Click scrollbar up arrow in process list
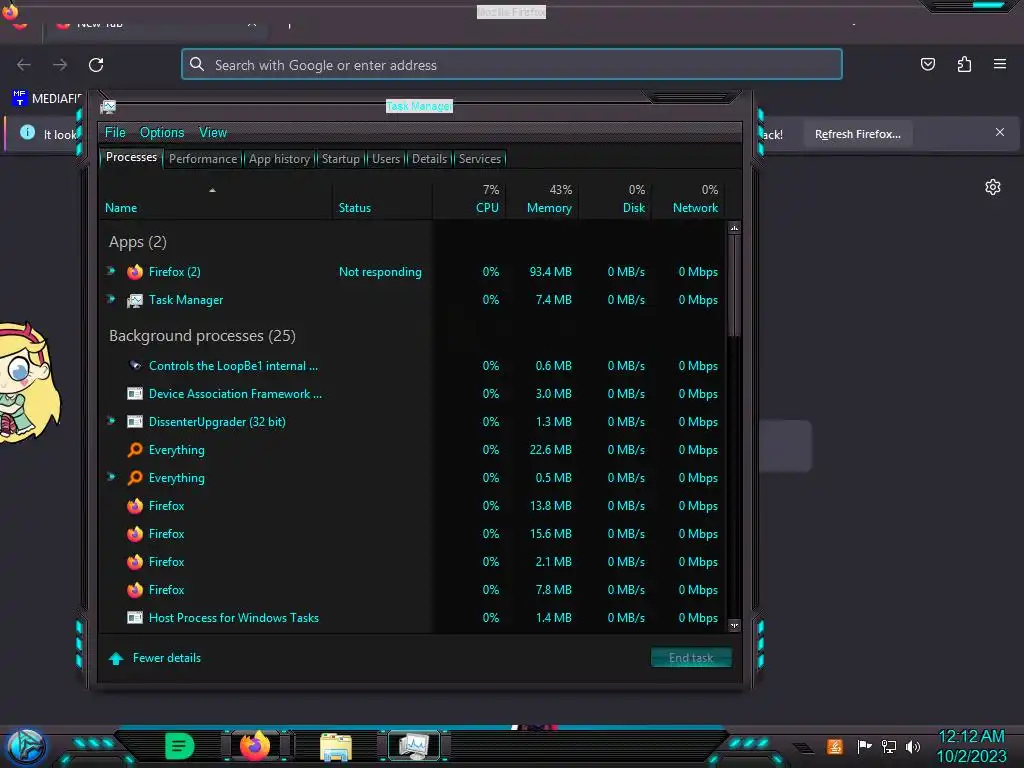Viewport: 1024px width, 768px height. click(x=734, y=229)
